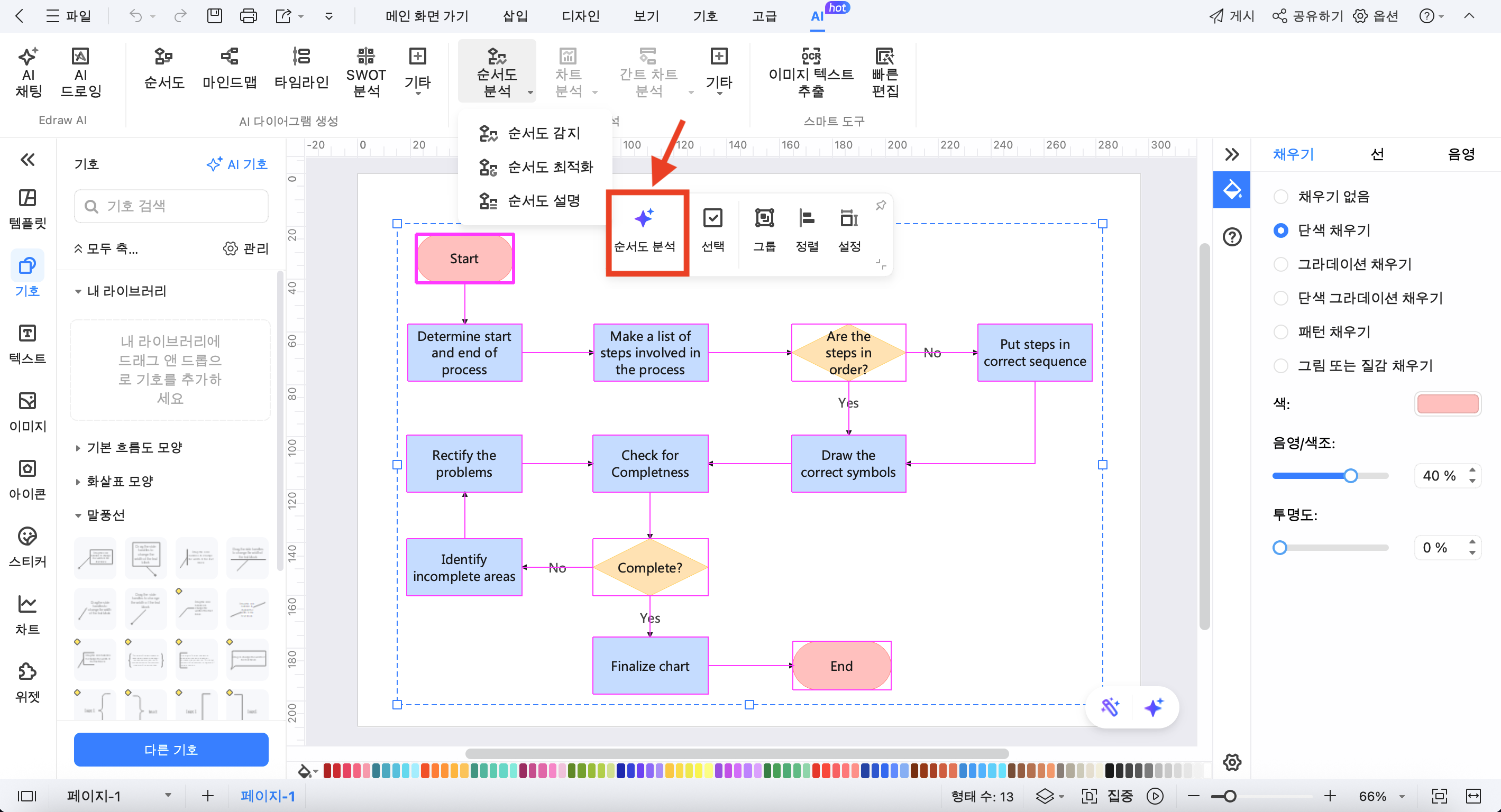The height and width of the screenshot is (812, 1501).
Task: Redo the last action
Action: (181, 16)
